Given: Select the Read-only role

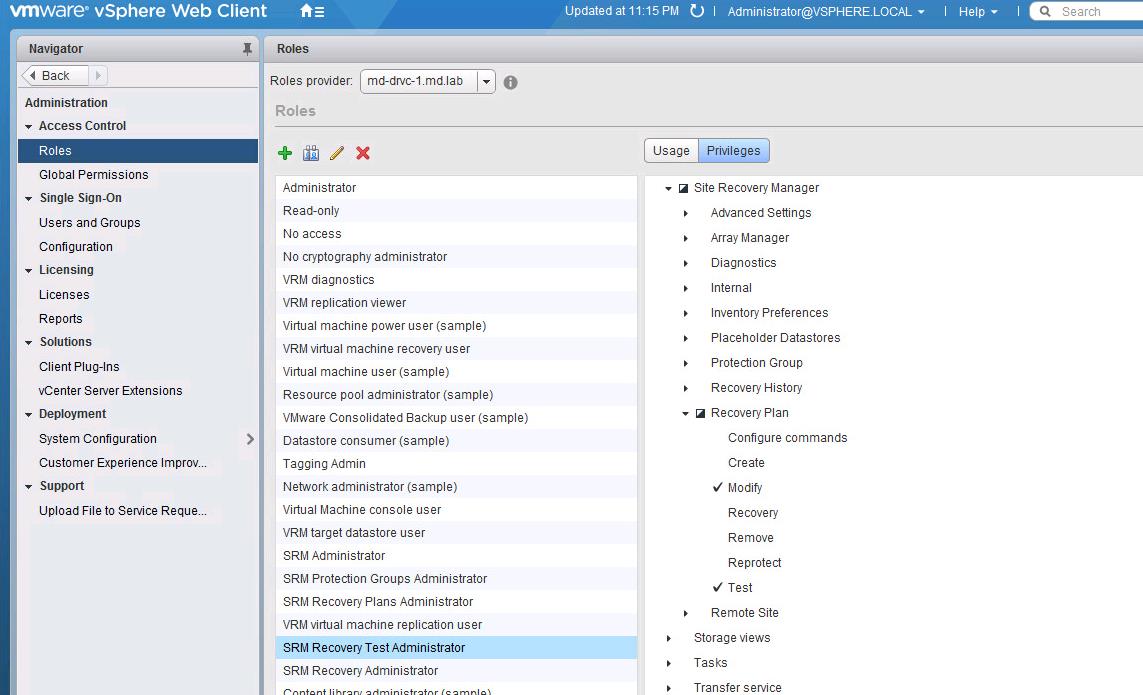Looking at the screenshot, I should (456, 211).
